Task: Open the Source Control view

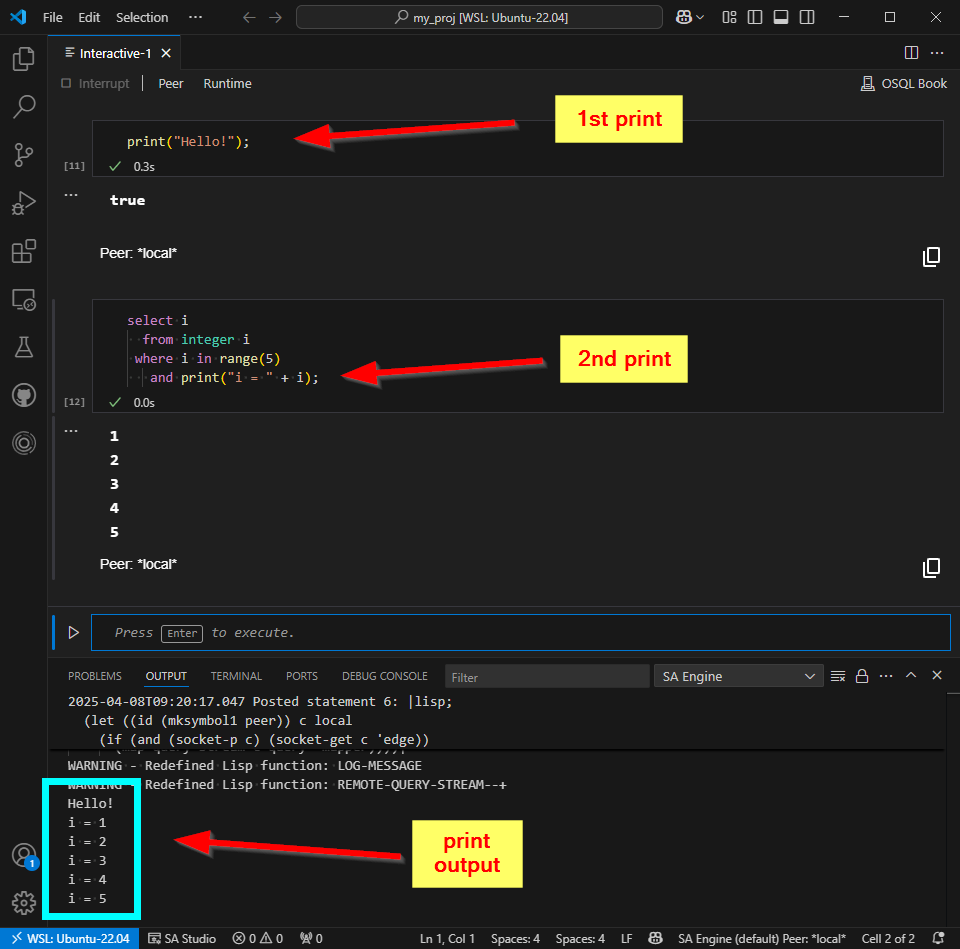Action: [x=23, y=155]
